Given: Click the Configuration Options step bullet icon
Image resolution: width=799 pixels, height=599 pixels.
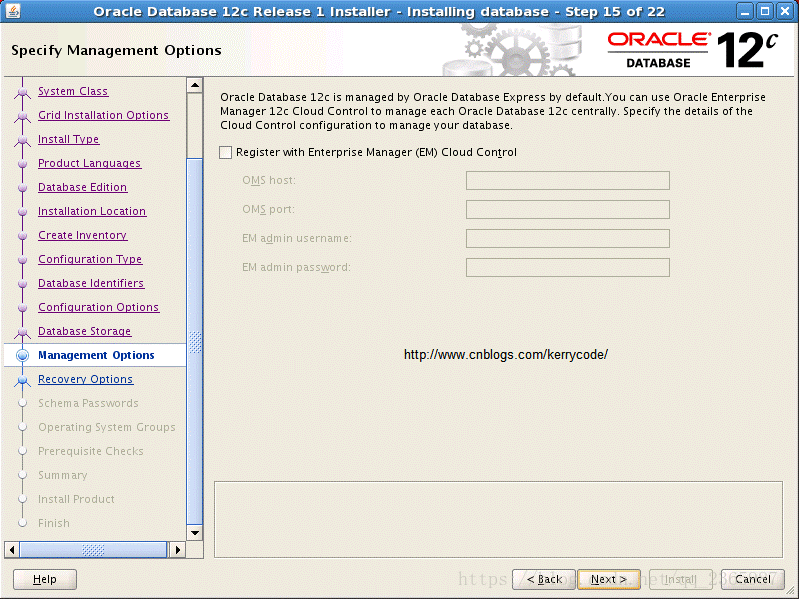Looking at the screenshot, I should coord(22,307).
